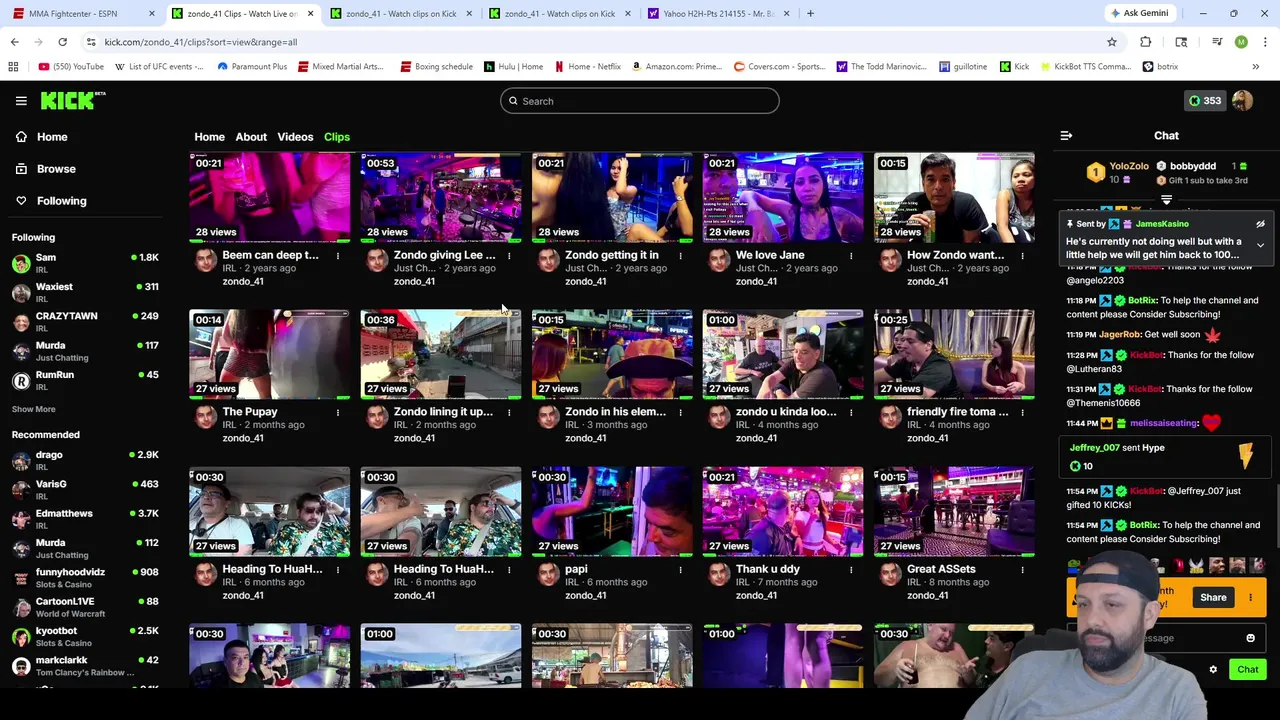
Task: Open recommended channel VarisG
Action: point(85,489)
